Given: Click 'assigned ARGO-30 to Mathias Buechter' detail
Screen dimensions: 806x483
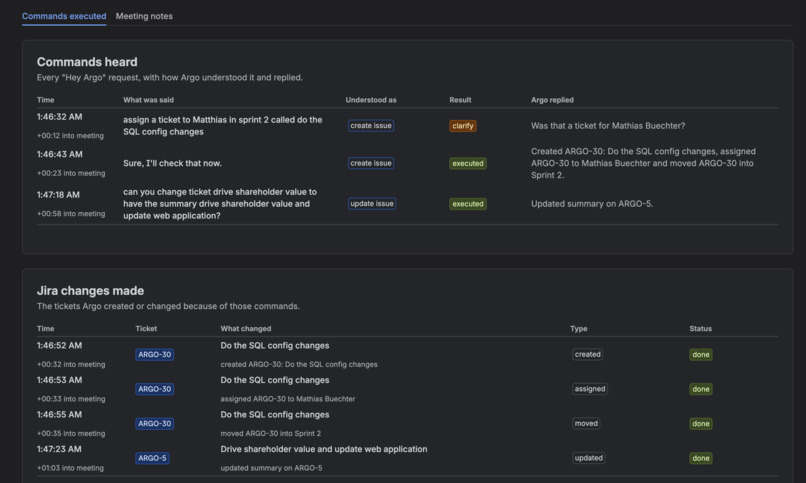Looking at the screenshot, I should [287, 399].
